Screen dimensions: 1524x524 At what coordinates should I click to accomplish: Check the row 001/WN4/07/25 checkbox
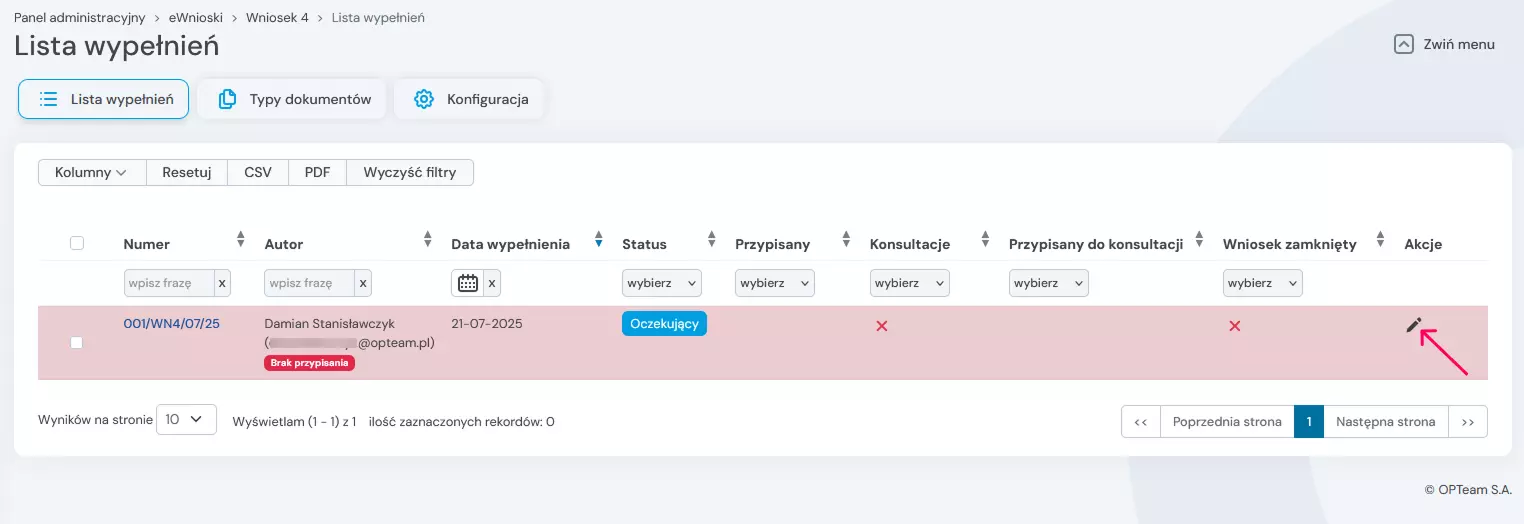coord(77,343)
